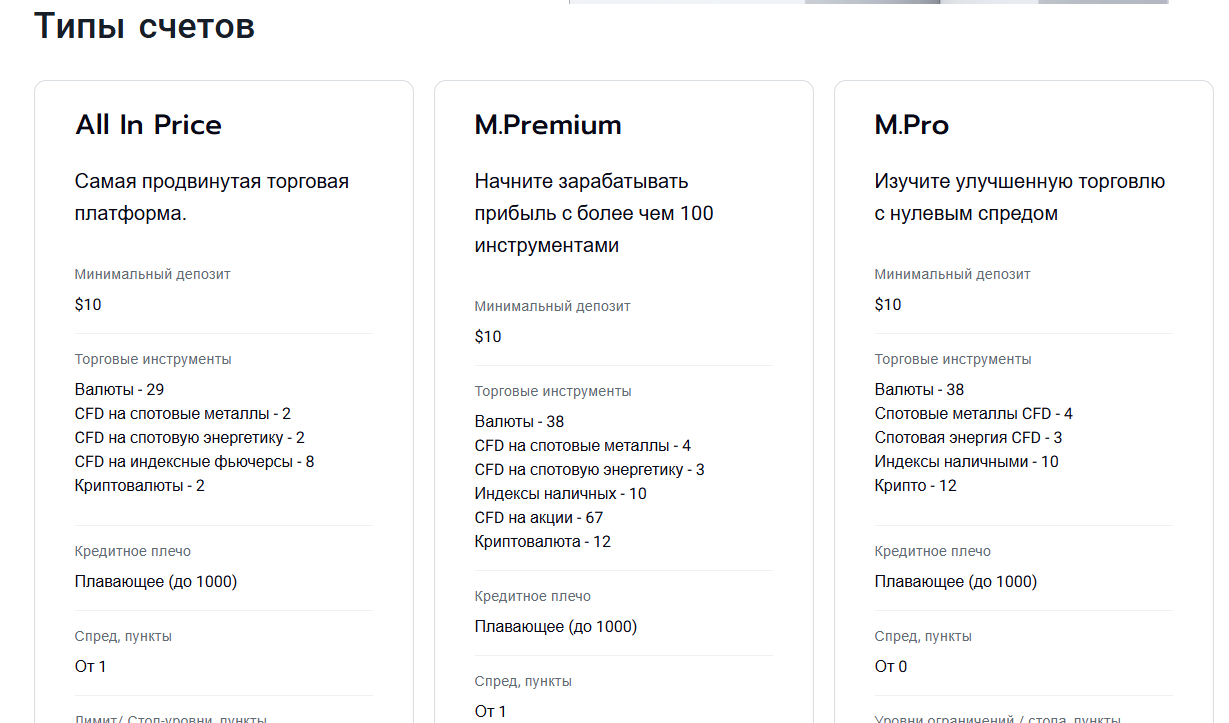
Task: Click "От 1" spread value in All In Price
Action: tap(91, 666)
